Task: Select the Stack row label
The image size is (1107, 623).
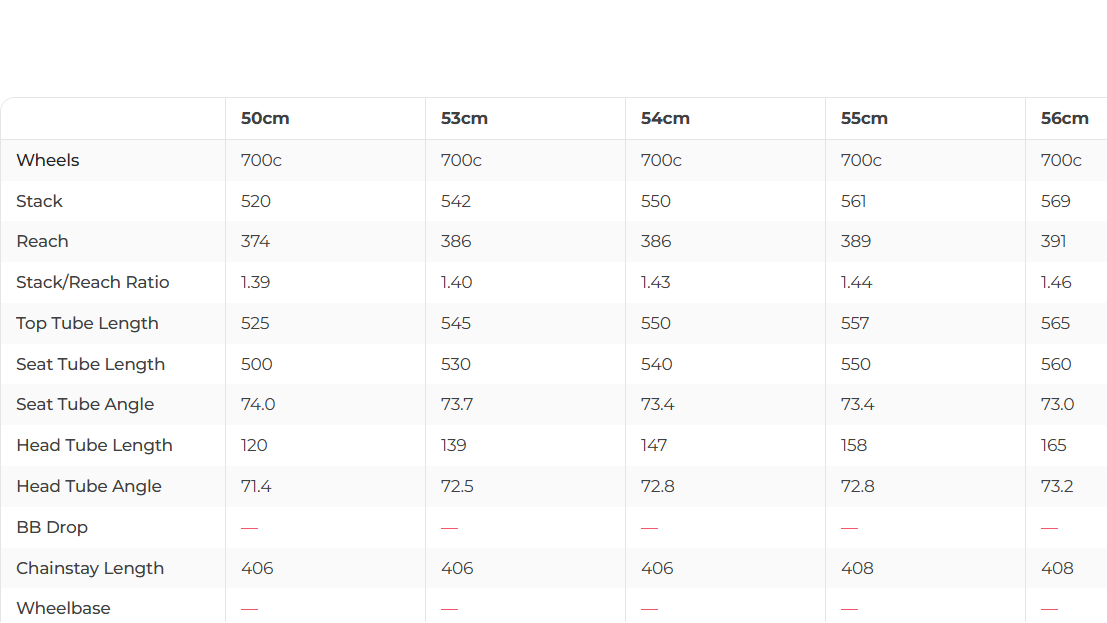Action: tap(40, 201)
